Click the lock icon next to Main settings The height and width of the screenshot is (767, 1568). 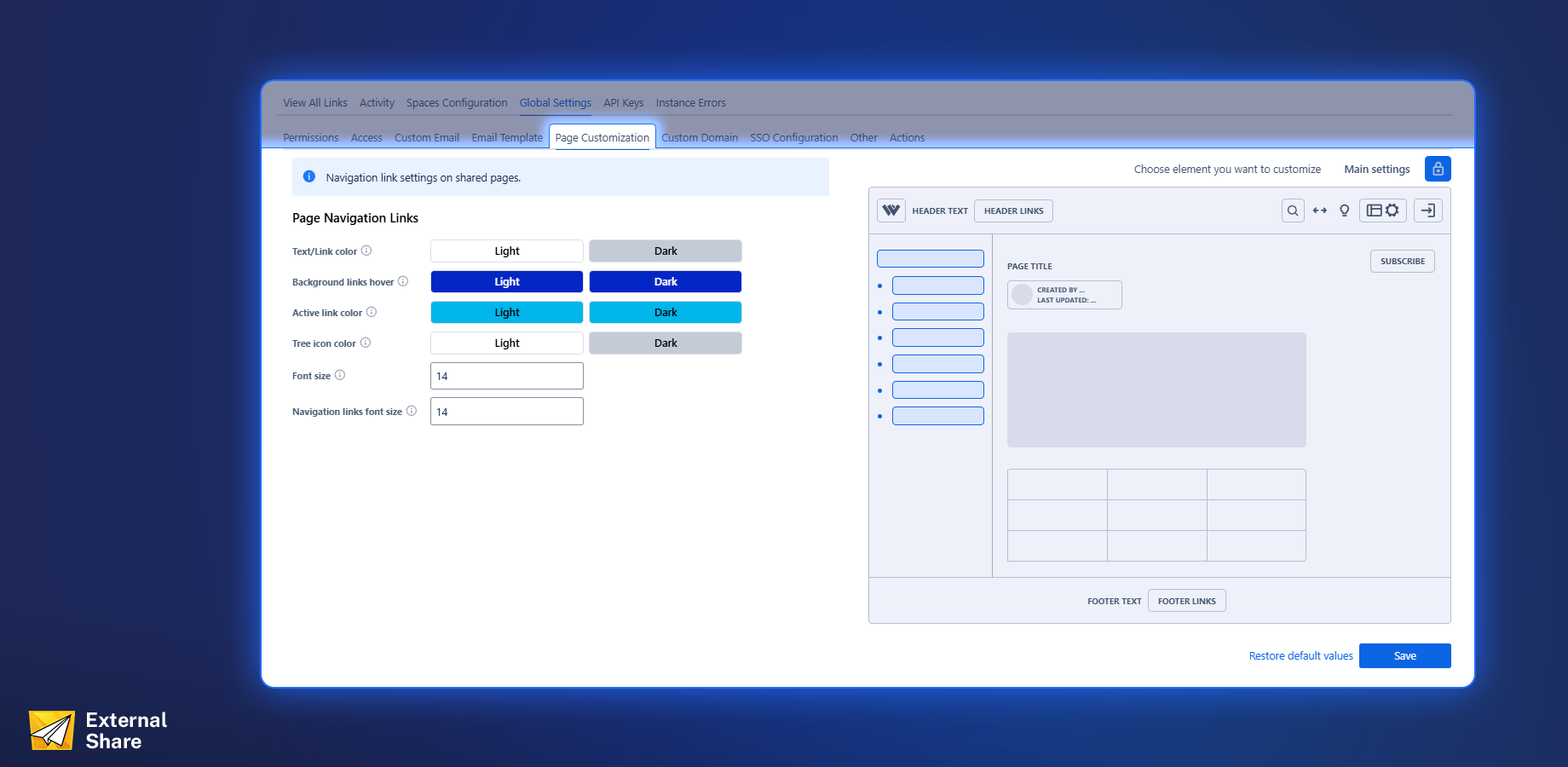tap(1438, 169)
